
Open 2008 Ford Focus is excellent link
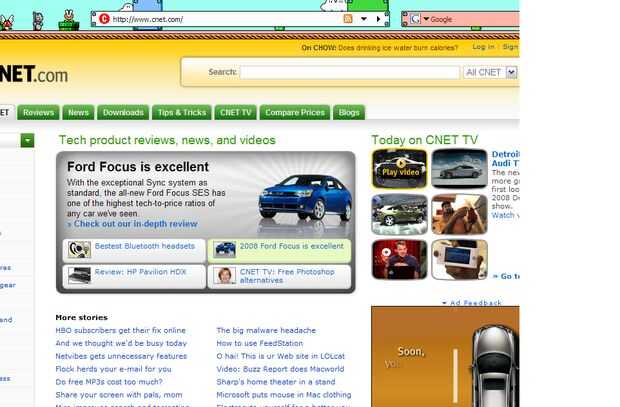[291, 246]
